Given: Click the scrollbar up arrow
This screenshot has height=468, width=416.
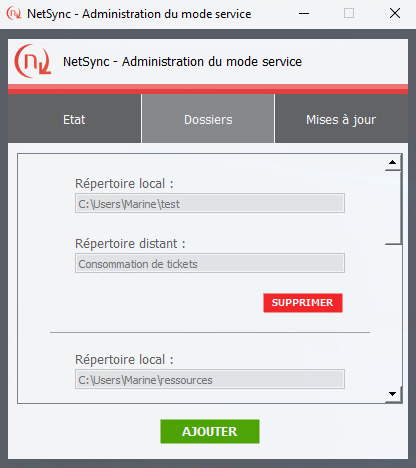Looking at the screenshot, I should pos(393,163).
